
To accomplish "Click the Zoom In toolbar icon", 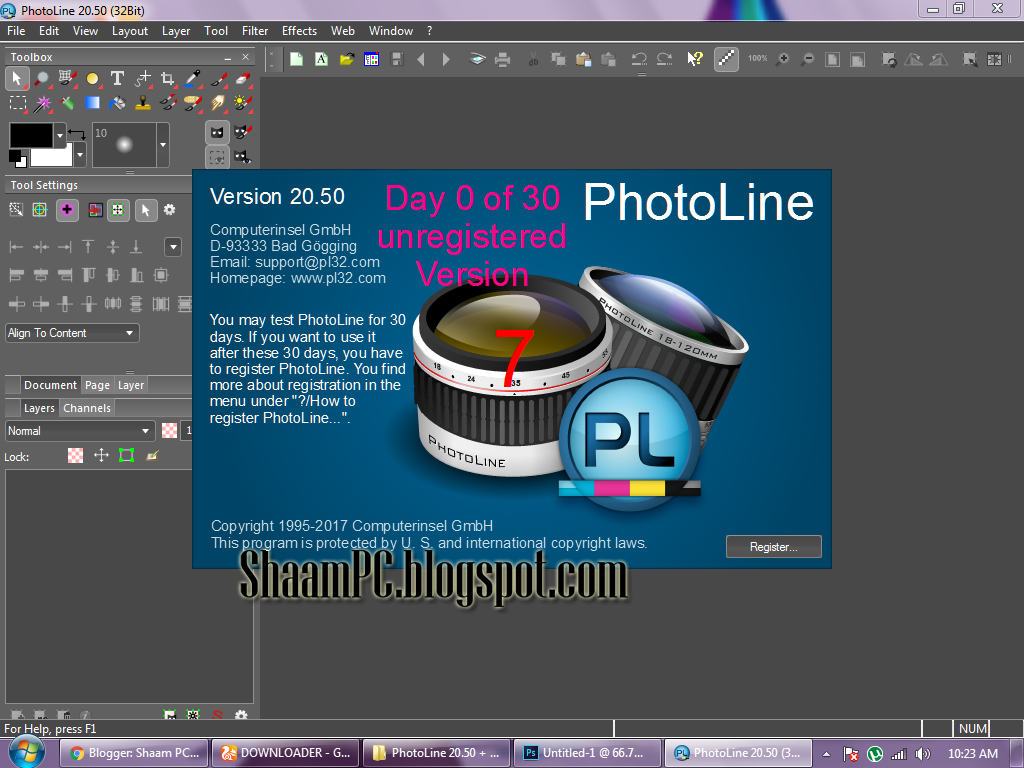I will tap(782, 59).
